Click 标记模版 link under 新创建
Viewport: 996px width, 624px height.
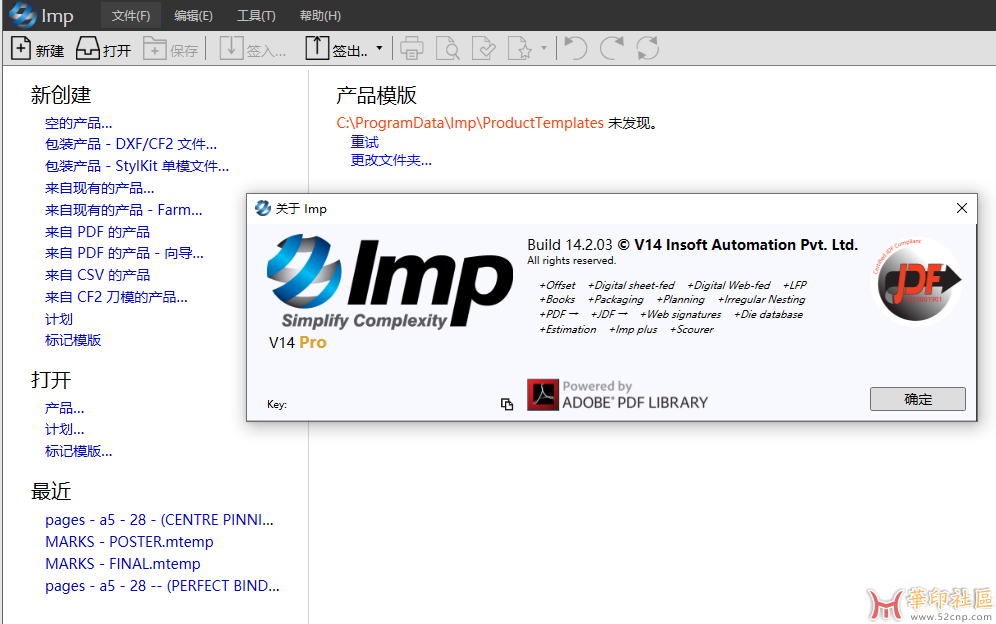[72, 340]
